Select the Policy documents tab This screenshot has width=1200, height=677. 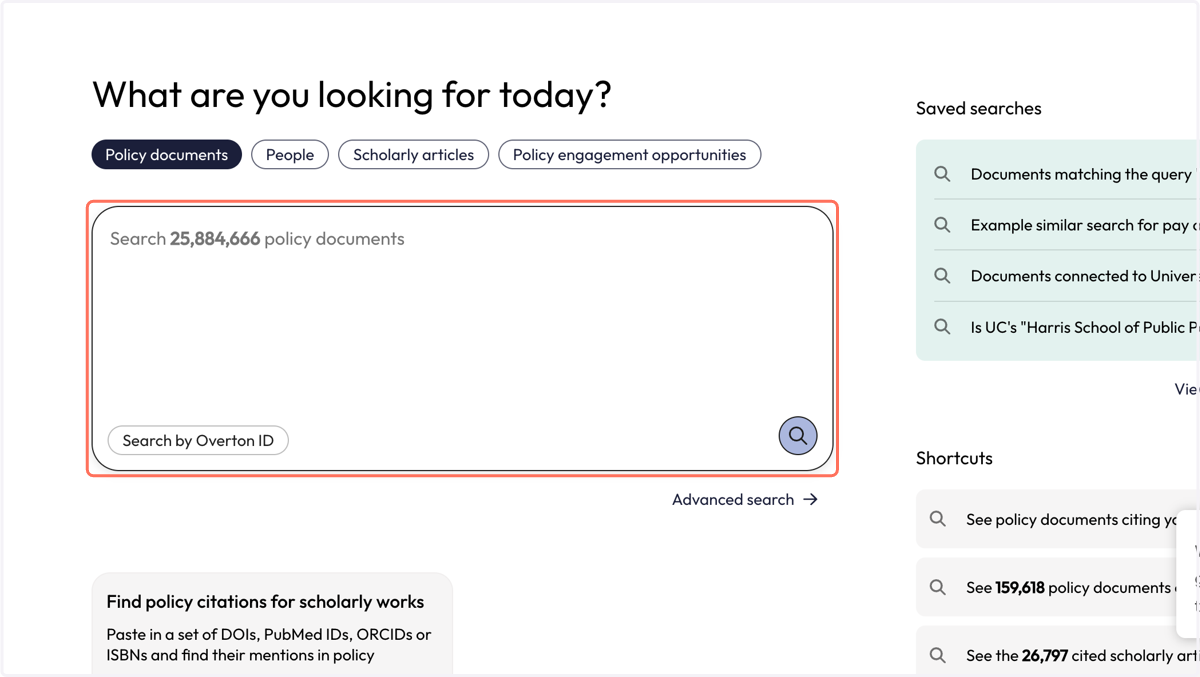click(167, 155)
